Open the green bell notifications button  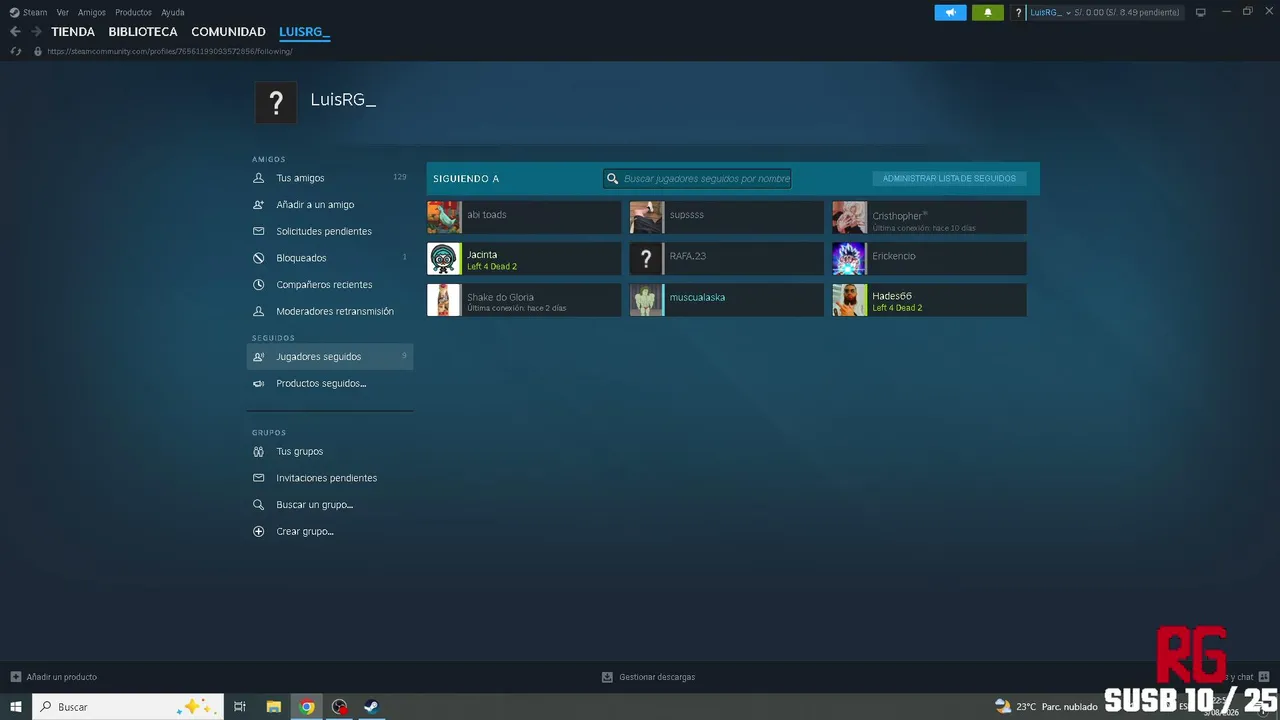point(988,12)
